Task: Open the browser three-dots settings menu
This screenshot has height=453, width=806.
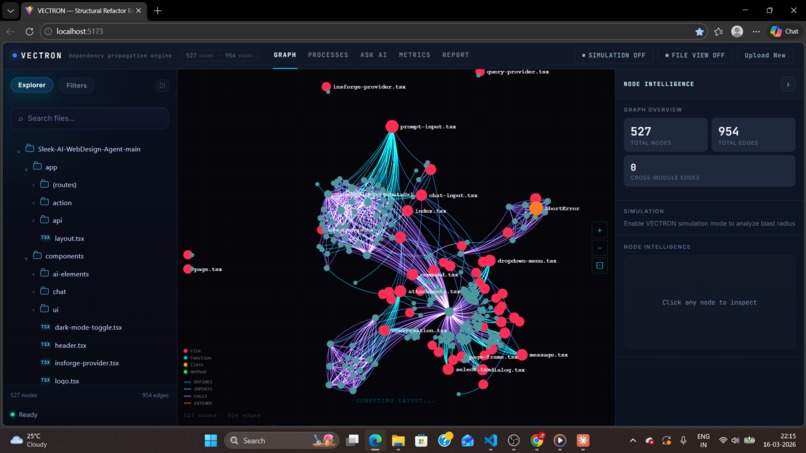Action: tap(756, 31)
